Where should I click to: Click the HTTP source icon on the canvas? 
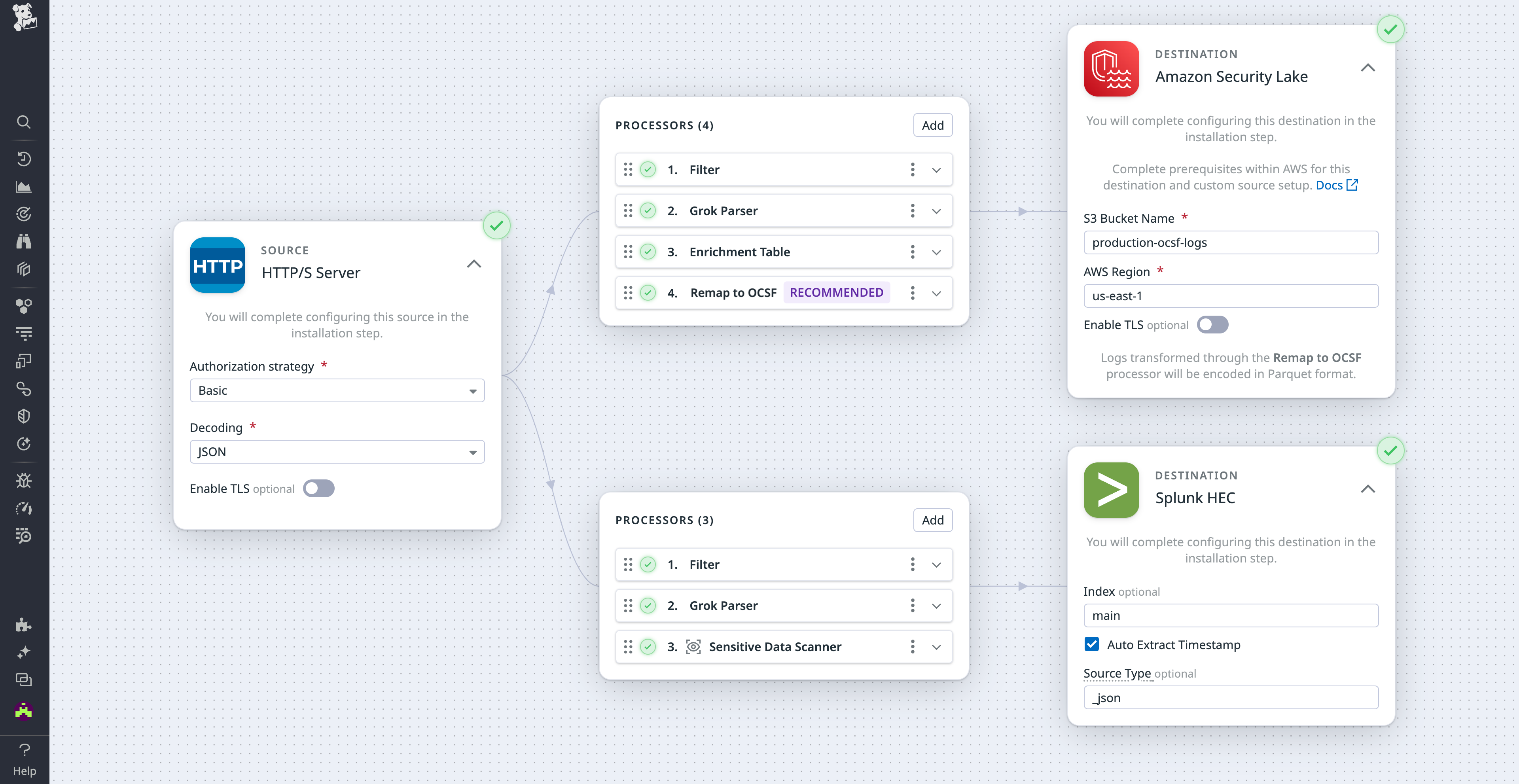tap(217, 265)
